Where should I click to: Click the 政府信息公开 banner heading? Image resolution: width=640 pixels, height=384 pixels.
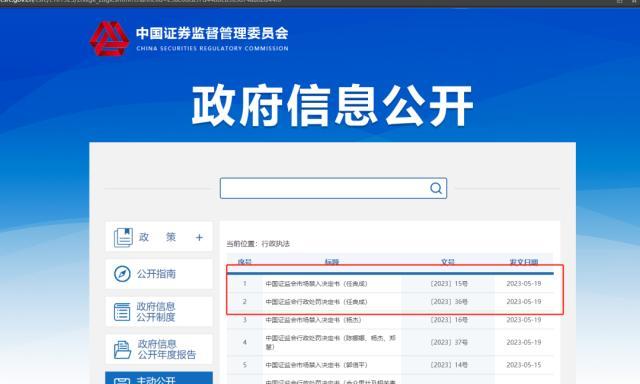pyautogui.click(x=332, y=105)
